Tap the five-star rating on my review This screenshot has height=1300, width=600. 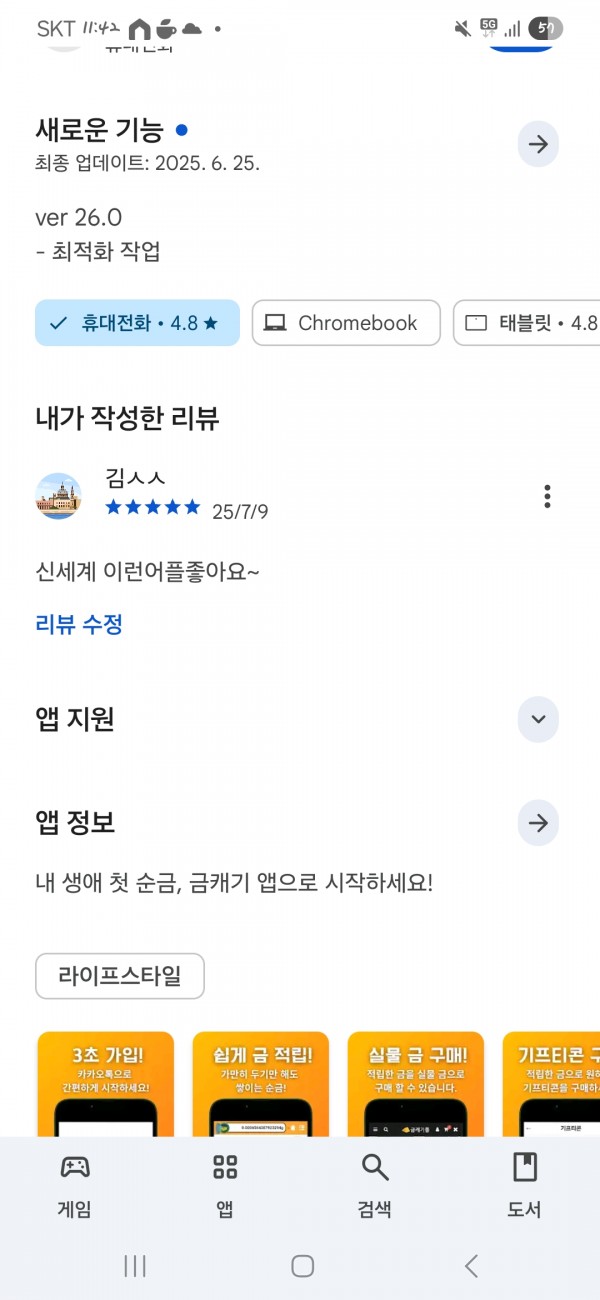click(153, 507)
